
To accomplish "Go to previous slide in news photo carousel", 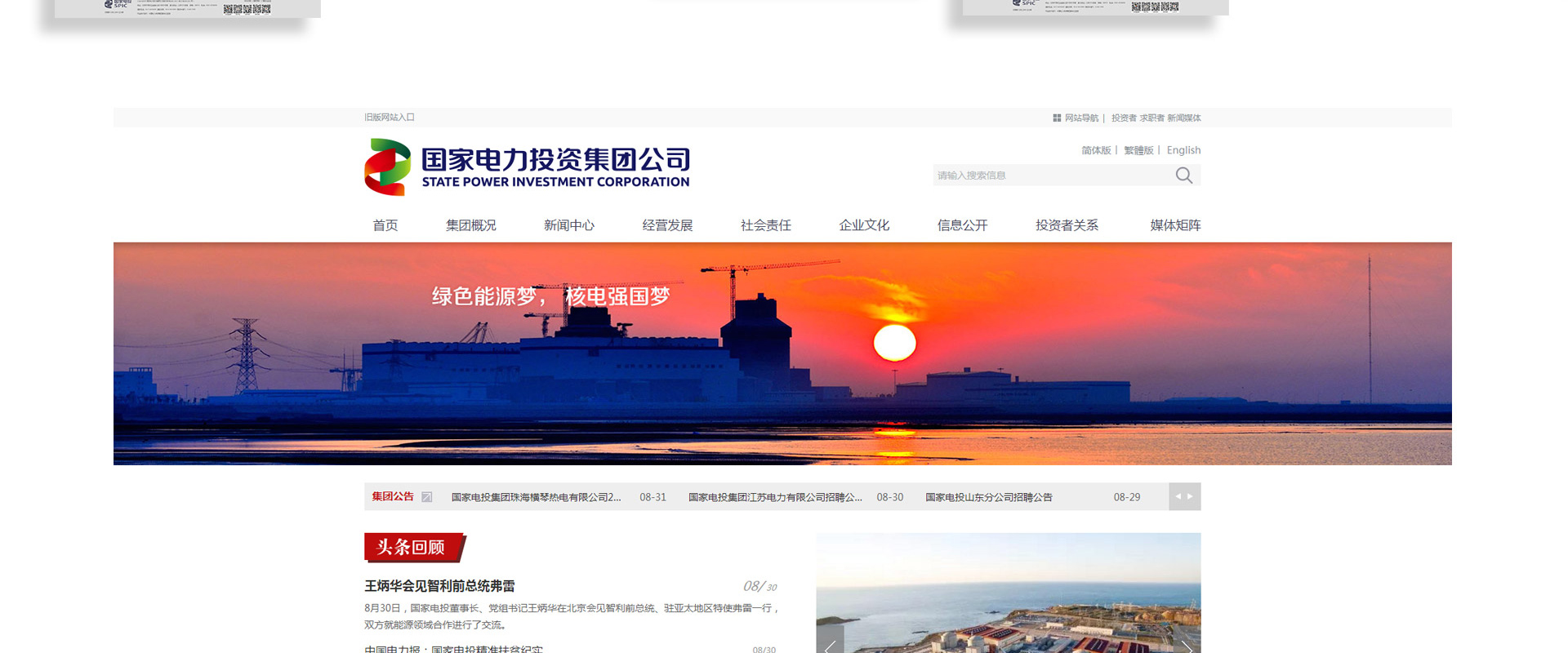I will (830, 644).
